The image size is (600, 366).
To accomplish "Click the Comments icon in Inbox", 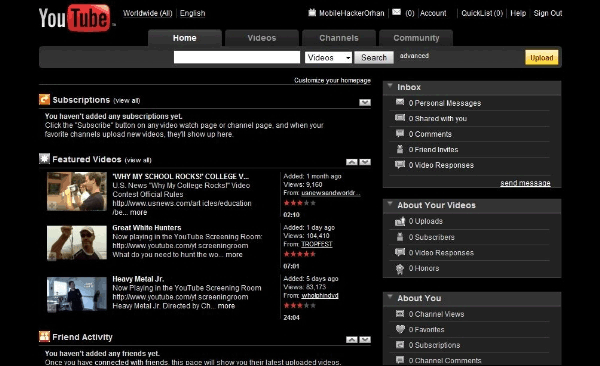I will click(x=400, y=133).
